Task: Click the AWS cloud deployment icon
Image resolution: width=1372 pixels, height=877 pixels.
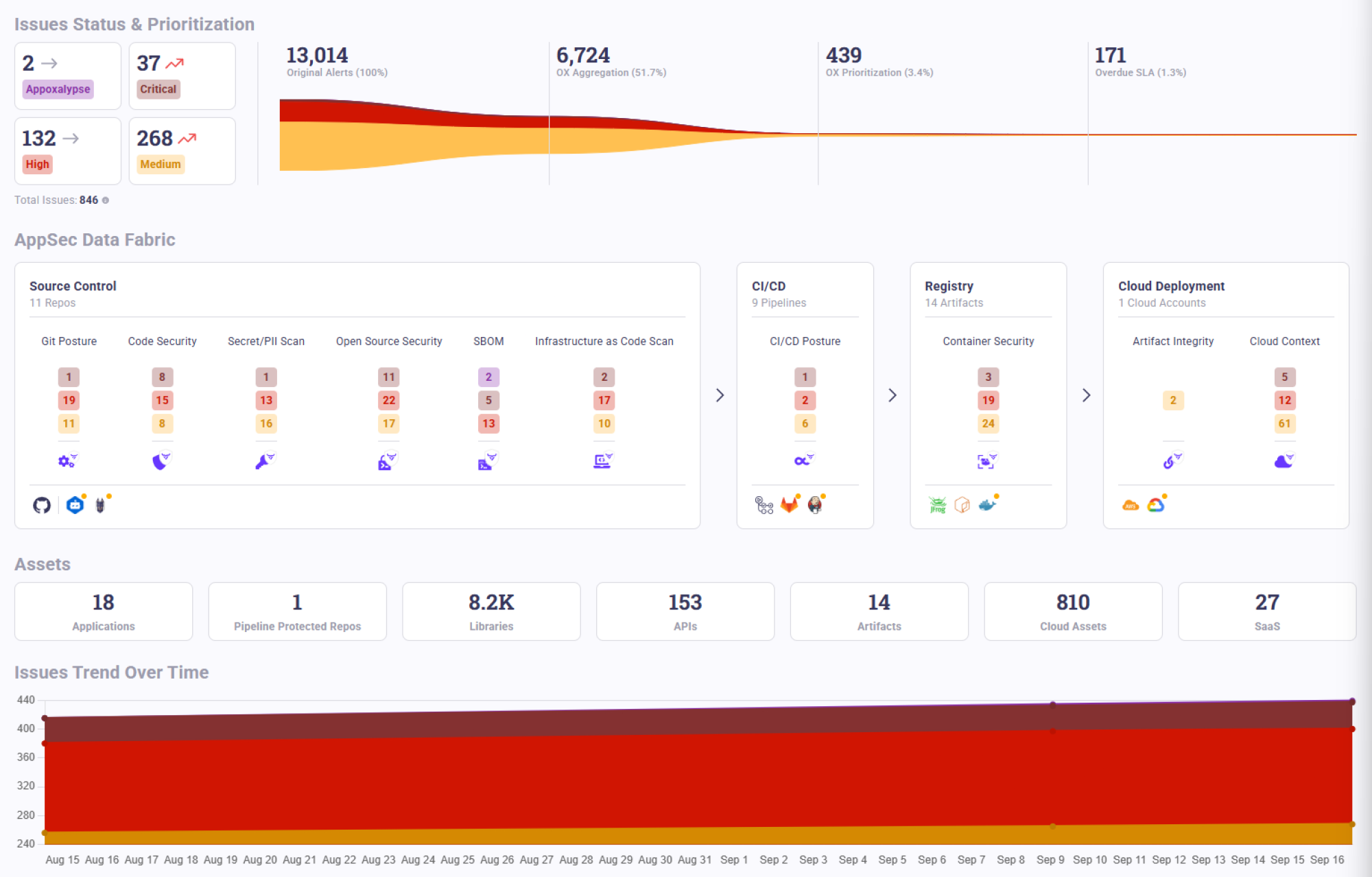Action: 1130,506
